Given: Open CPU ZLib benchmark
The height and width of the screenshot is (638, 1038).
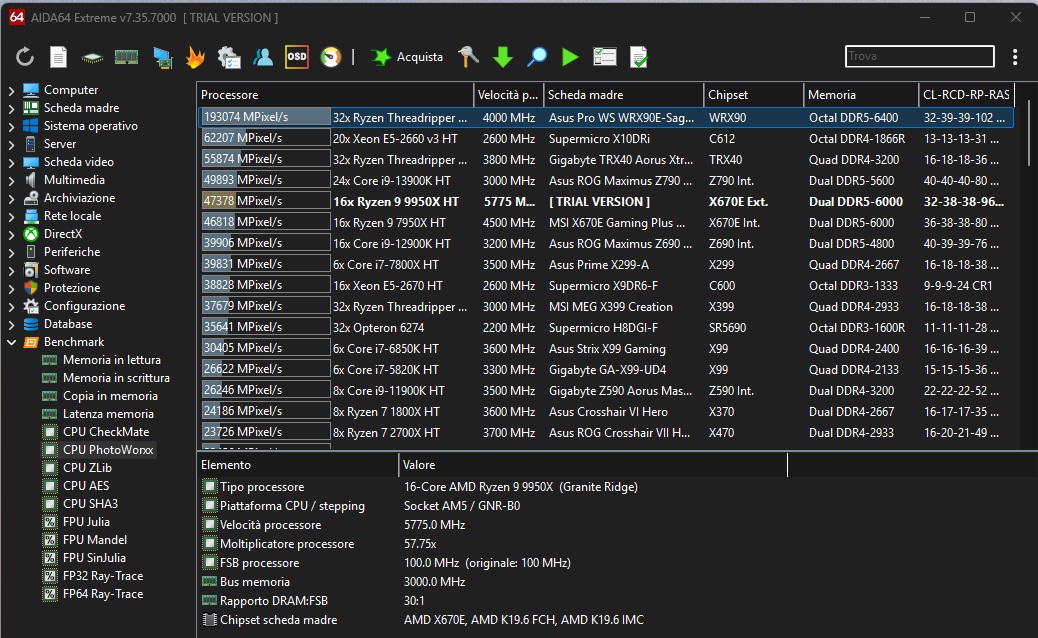Looking at the screenshot, I should click(87, 467).
